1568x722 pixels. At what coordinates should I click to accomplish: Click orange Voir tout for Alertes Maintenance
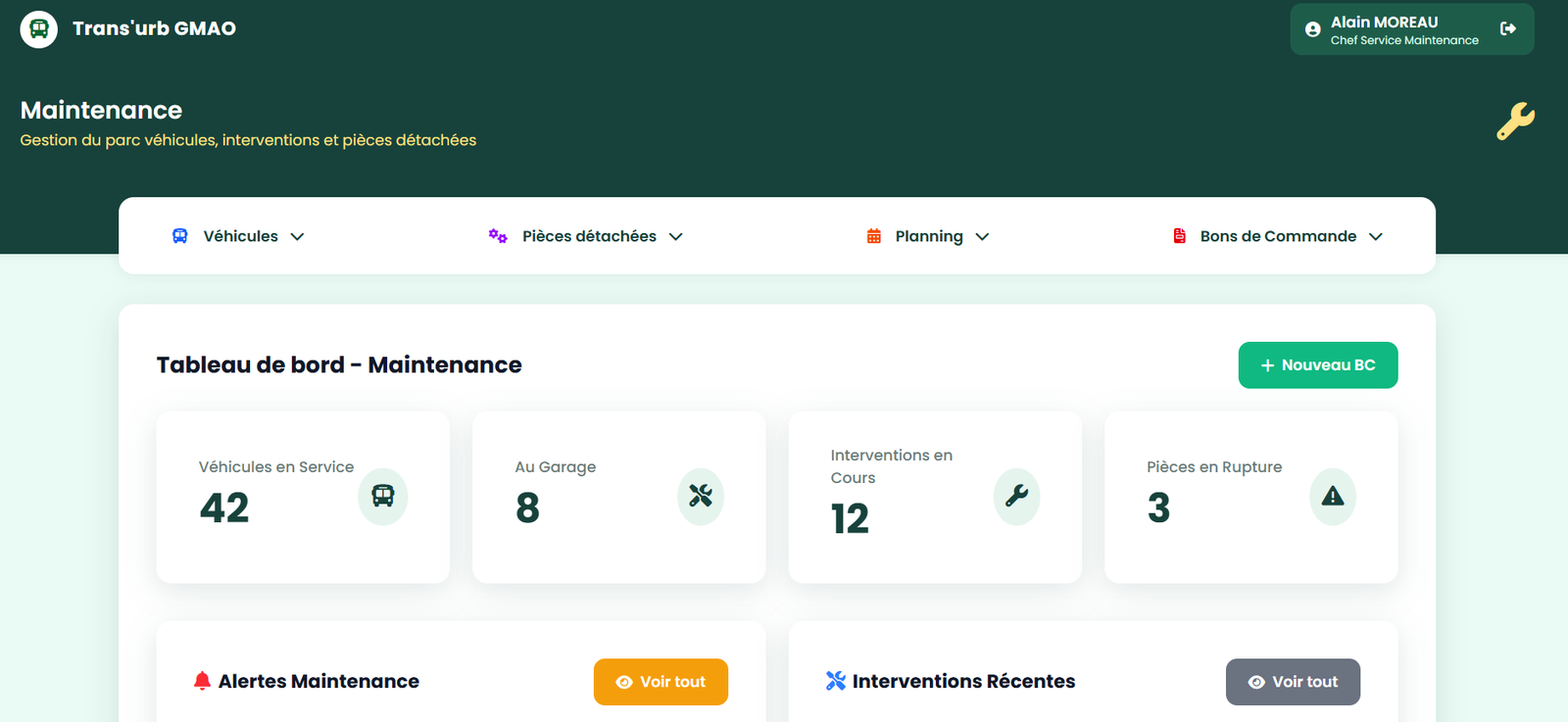[661, 682]
